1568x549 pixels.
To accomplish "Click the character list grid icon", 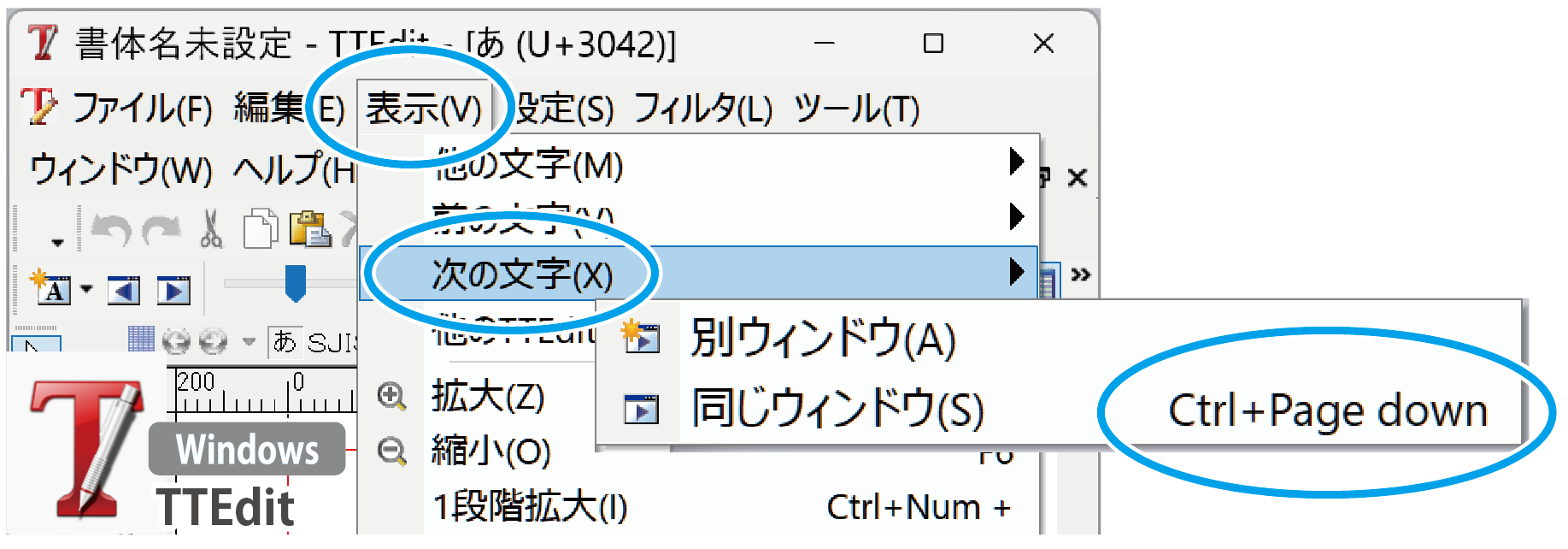I will pyautogui.click(x=141, y=339).
